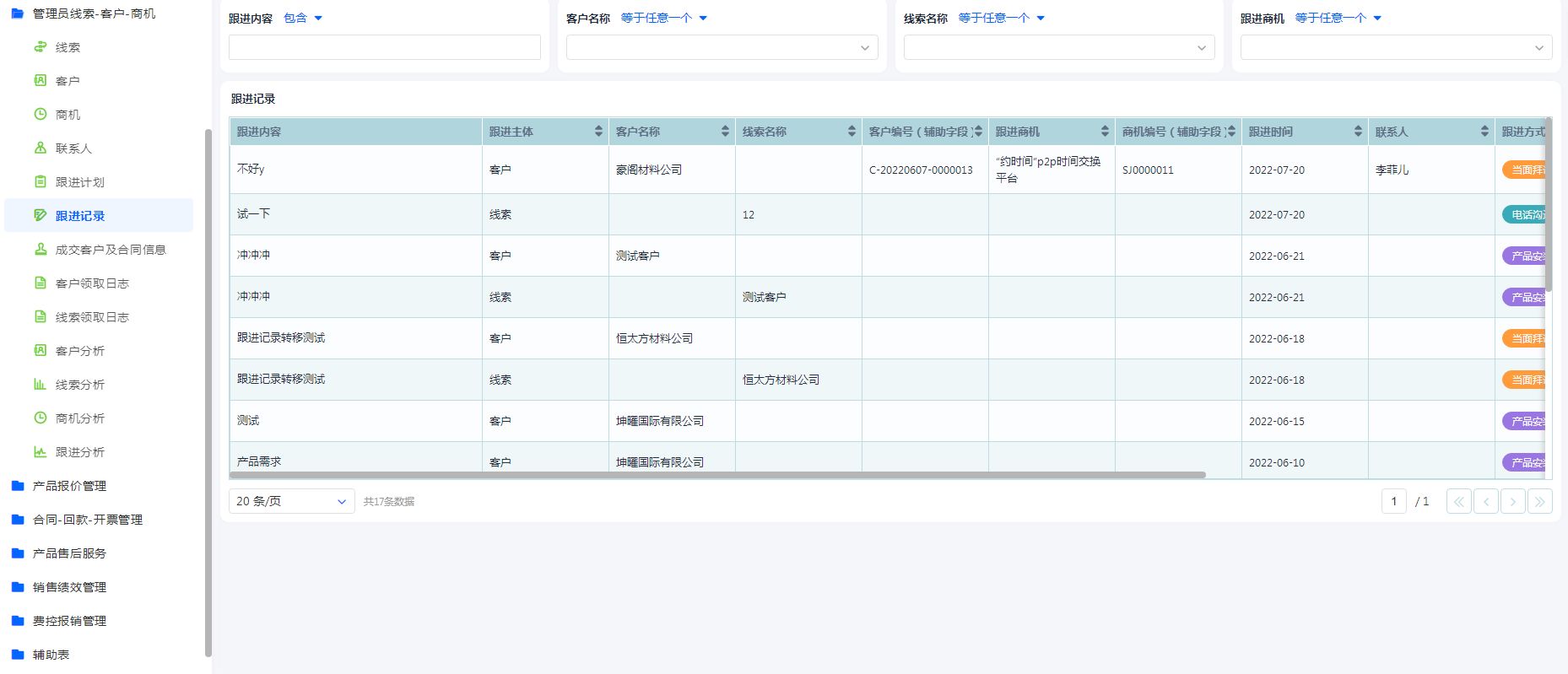Go to the next page

pyautogui.click(x=1512, y=501)
